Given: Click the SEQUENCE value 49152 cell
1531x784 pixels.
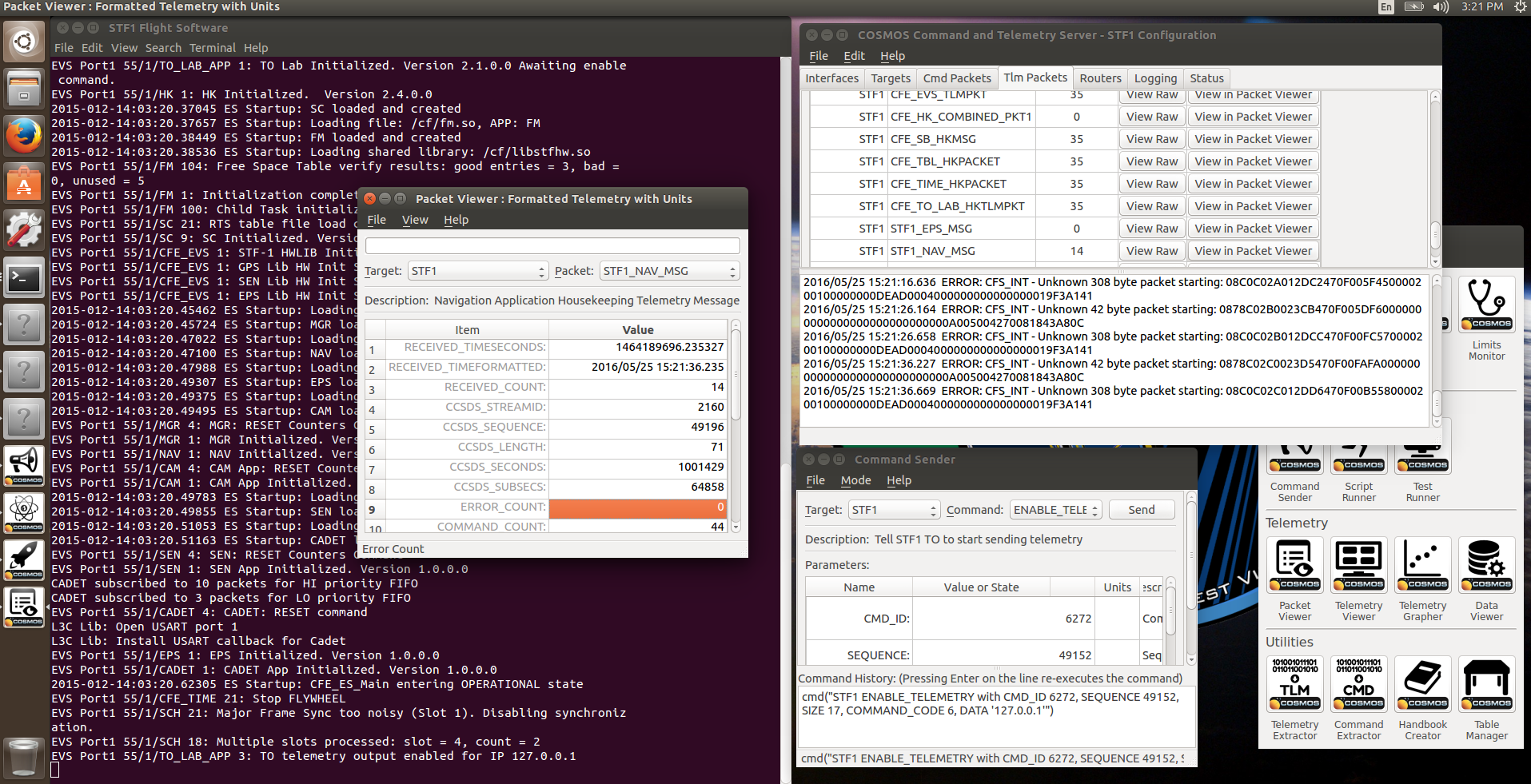Looking at the screenshot, I should click(x=1003, y=655).
